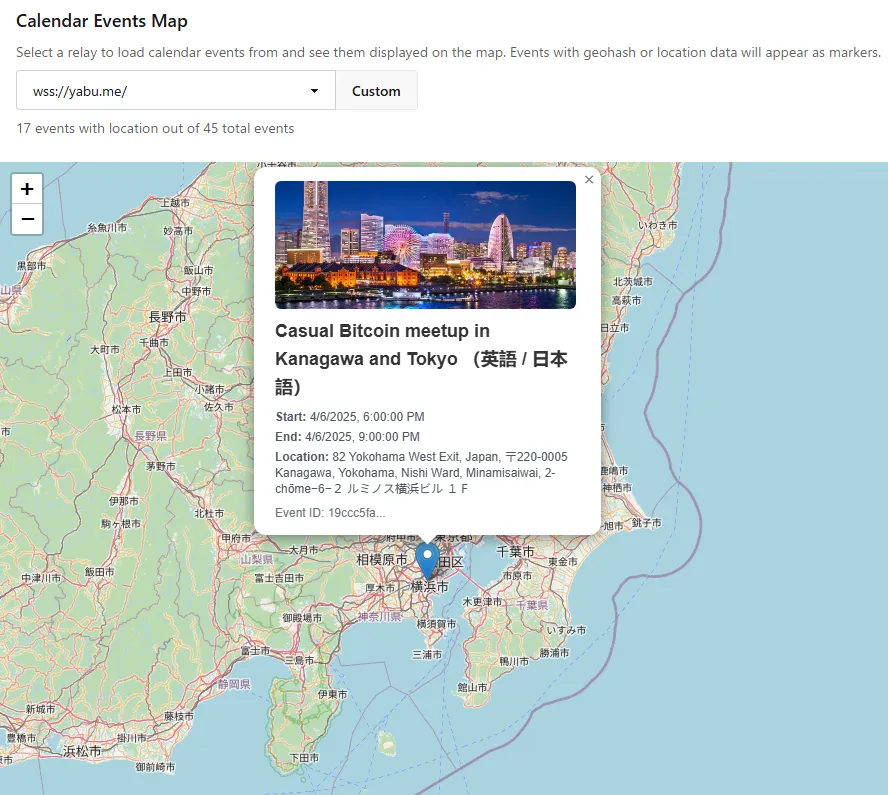
Task: Open the wss://yabu.me/ relay dropdown
Action: (x=176, y=91)
